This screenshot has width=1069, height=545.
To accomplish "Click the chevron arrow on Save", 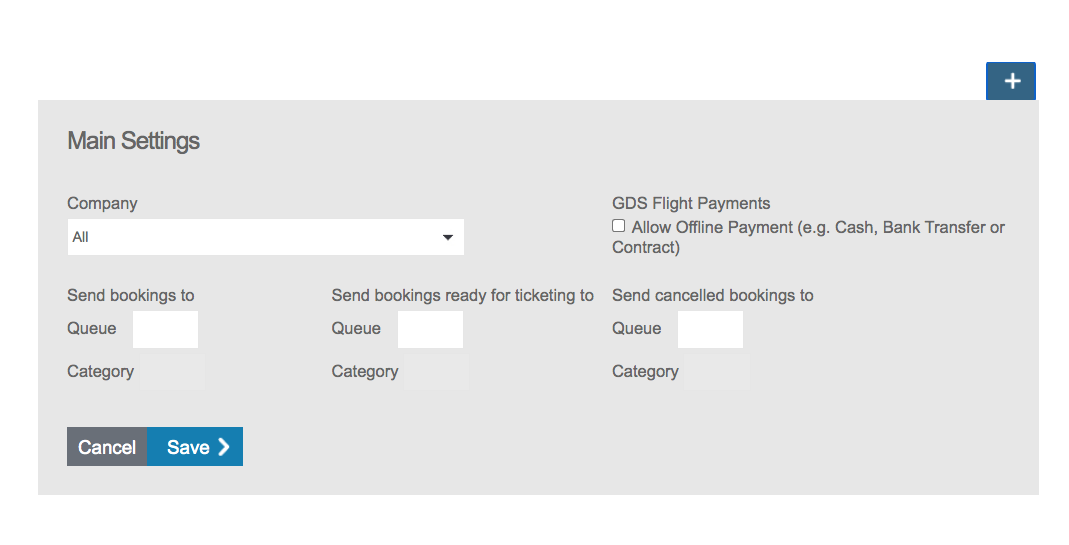I will tap(224, 447).
